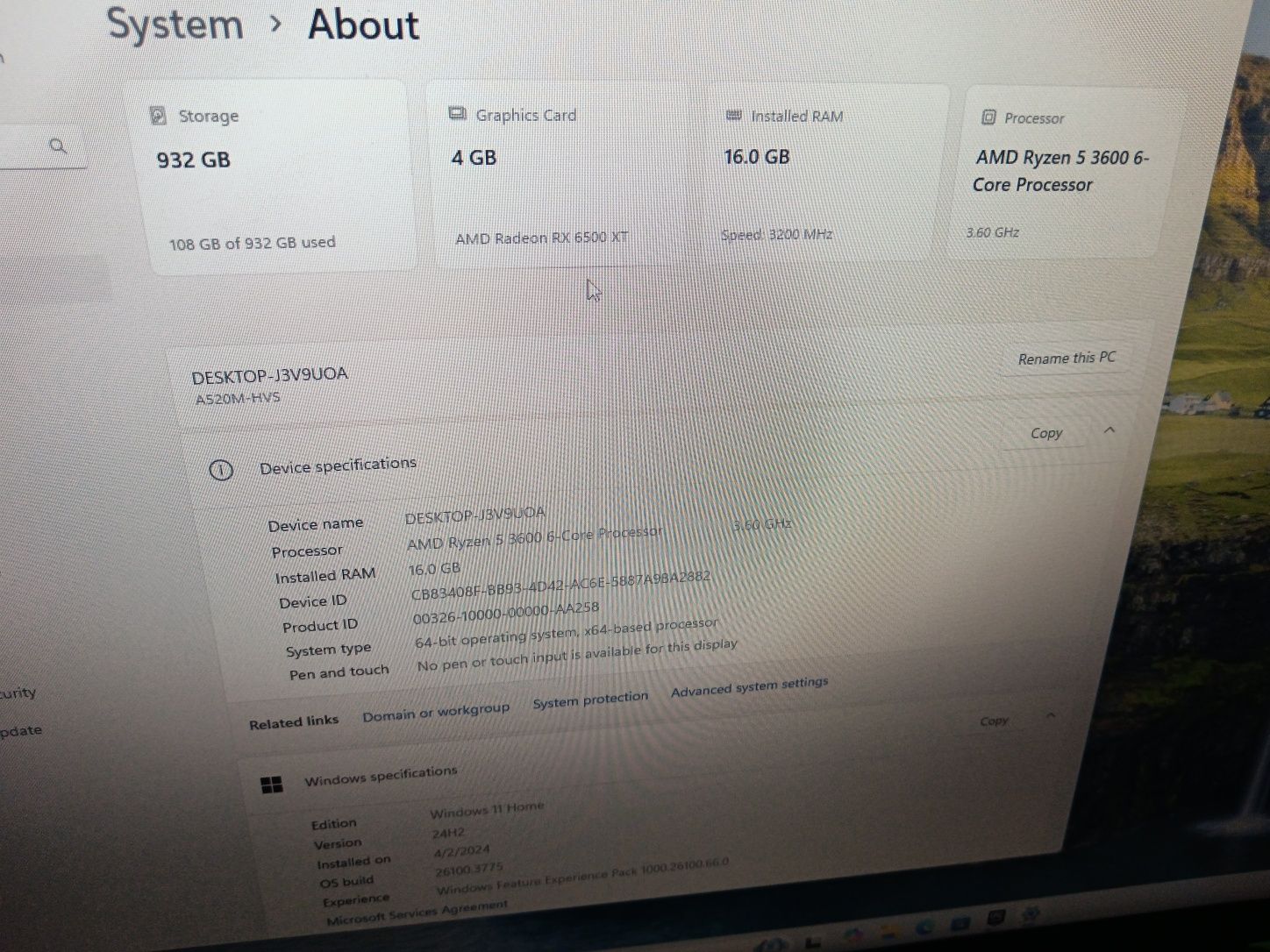Click the 'Device specifications' heading

click(x=338, y=465)
